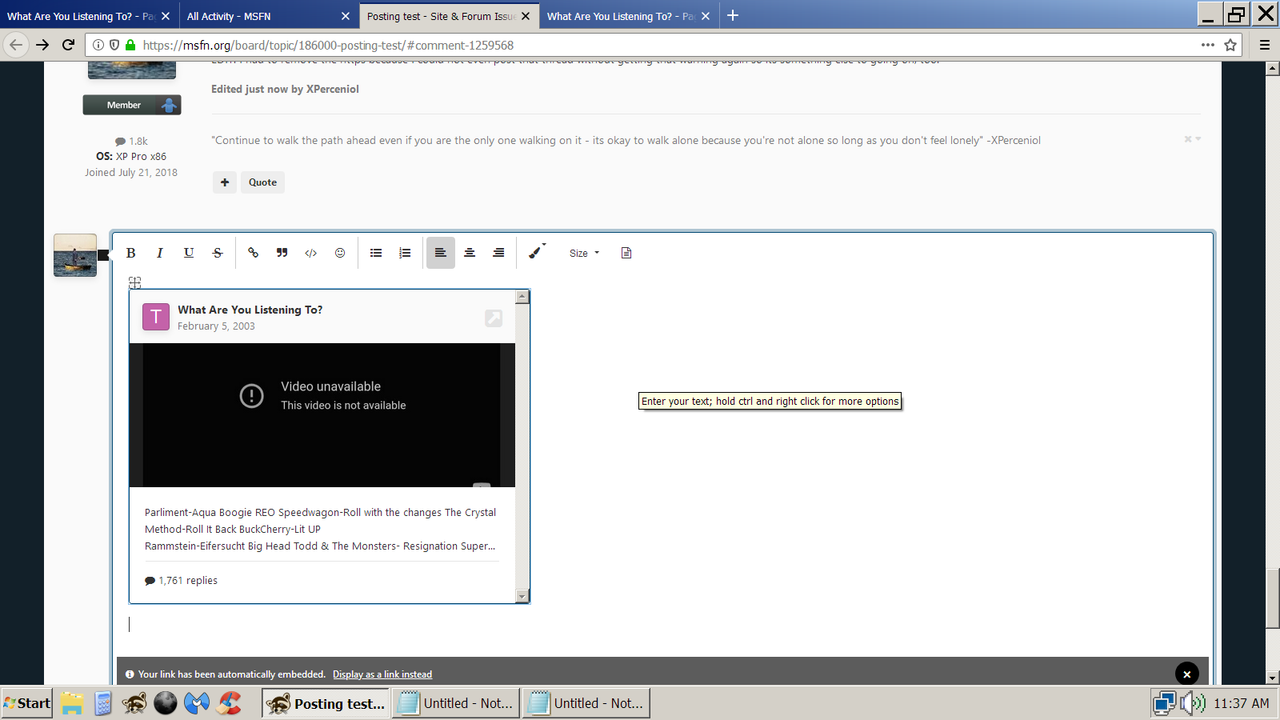Select the embed drag handle icon
This screenshot has width=1280, height=720.
coord(135,283)
